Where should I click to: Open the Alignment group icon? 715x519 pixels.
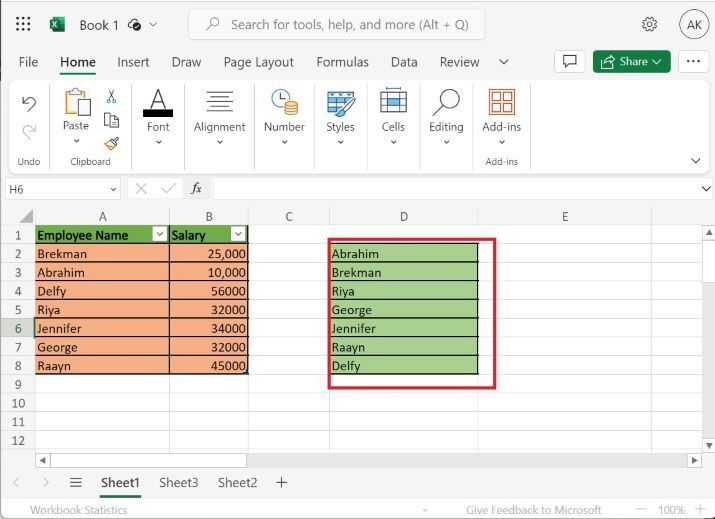coord(219,101)
